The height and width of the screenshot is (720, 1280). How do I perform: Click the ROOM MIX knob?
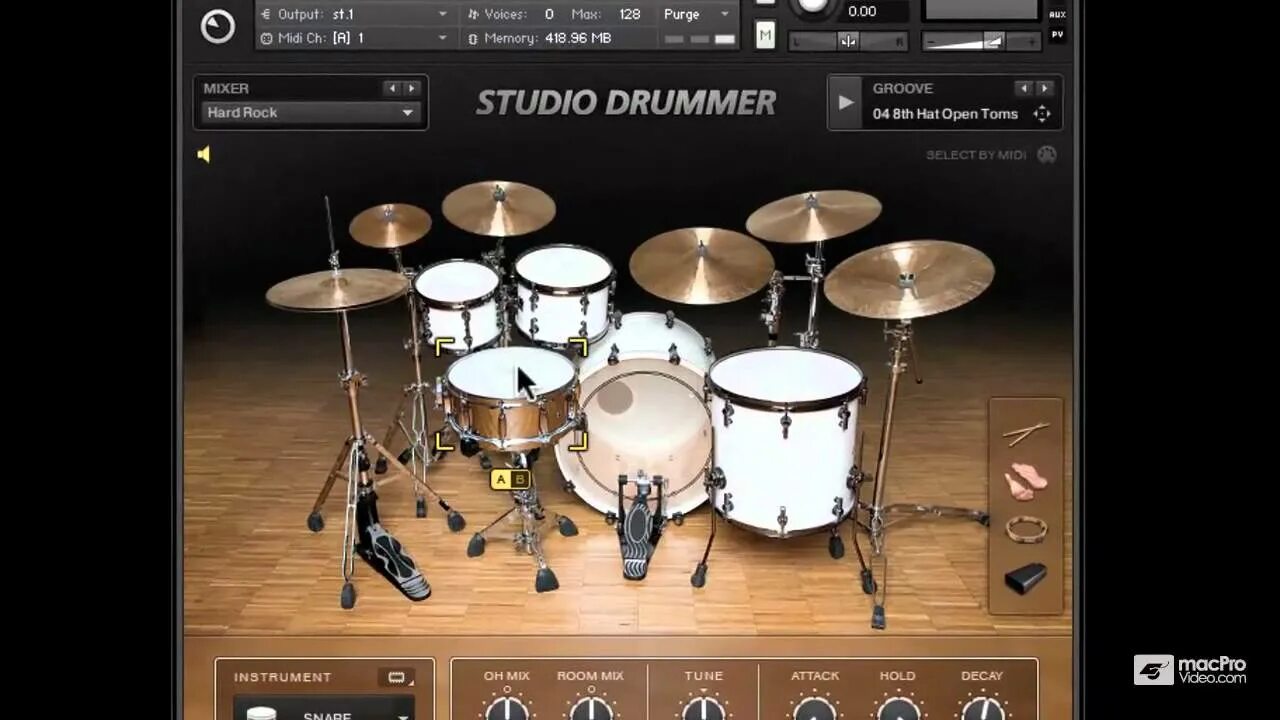point(590,708)
